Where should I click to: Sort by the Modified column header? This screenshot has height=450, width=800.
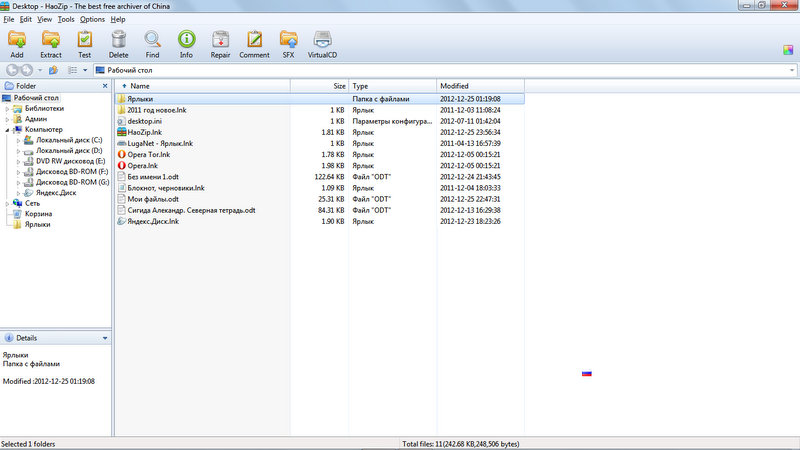coord(481,86)
